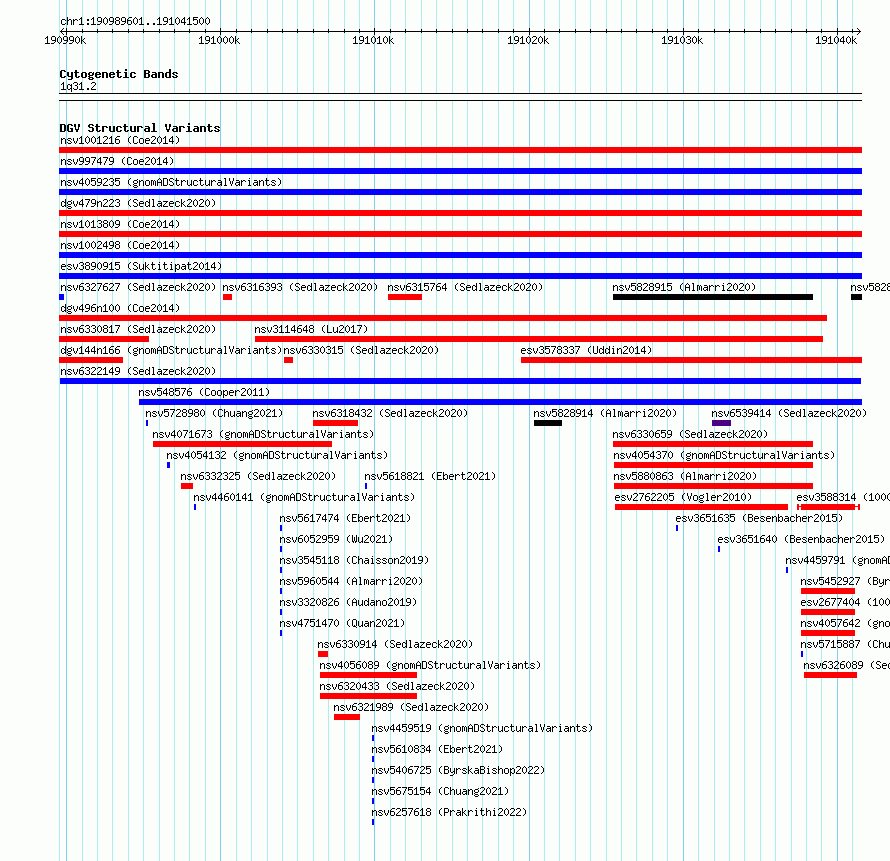This screenshot has width=890, height=861.
Task: Click nsv4460141 (gnomADStructuralVariants) label
Action: 304,497
